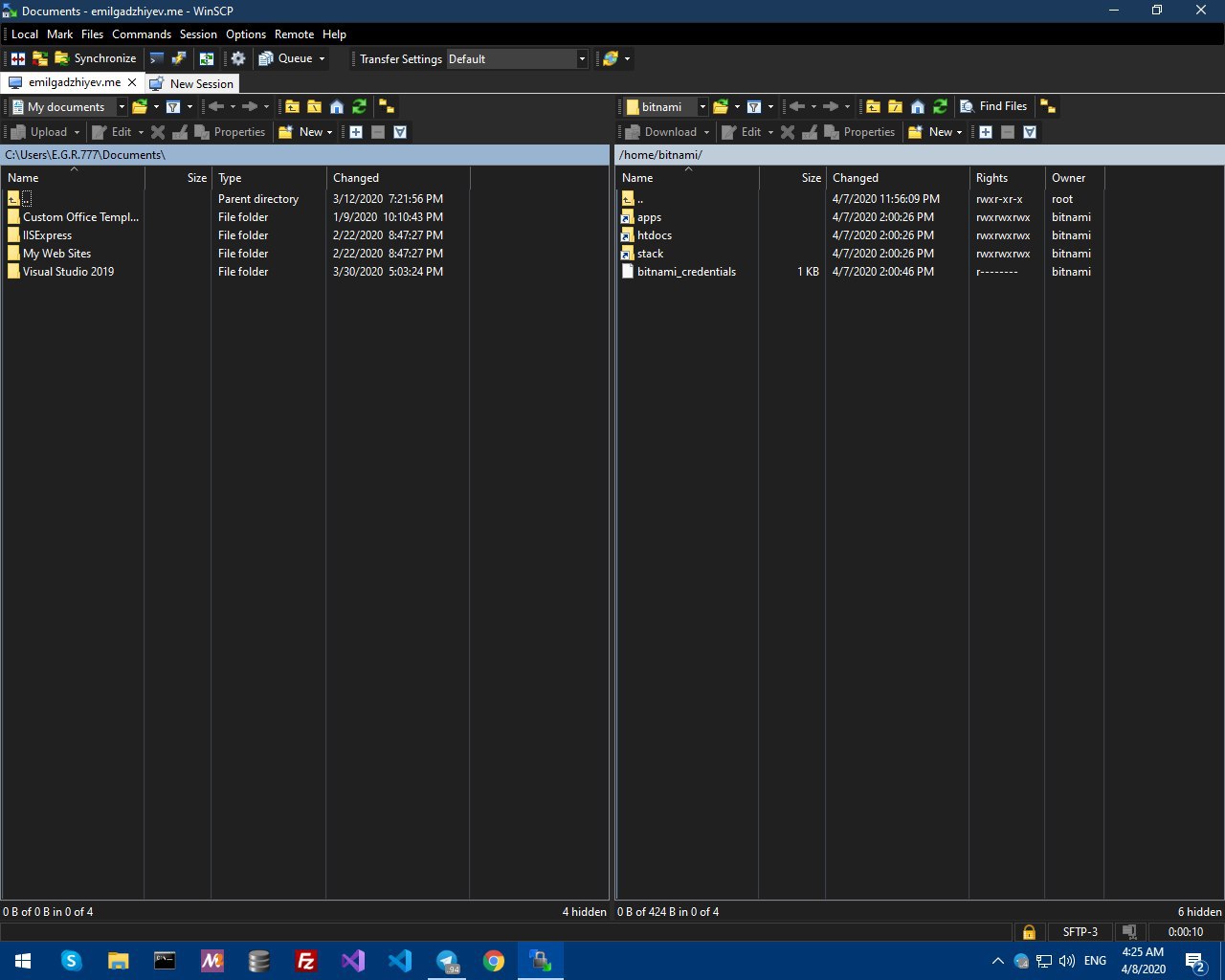Select files plus icon in remote panel
Image resolution: width=1225 pixels, height=980 pixels.
pos(986,132)
